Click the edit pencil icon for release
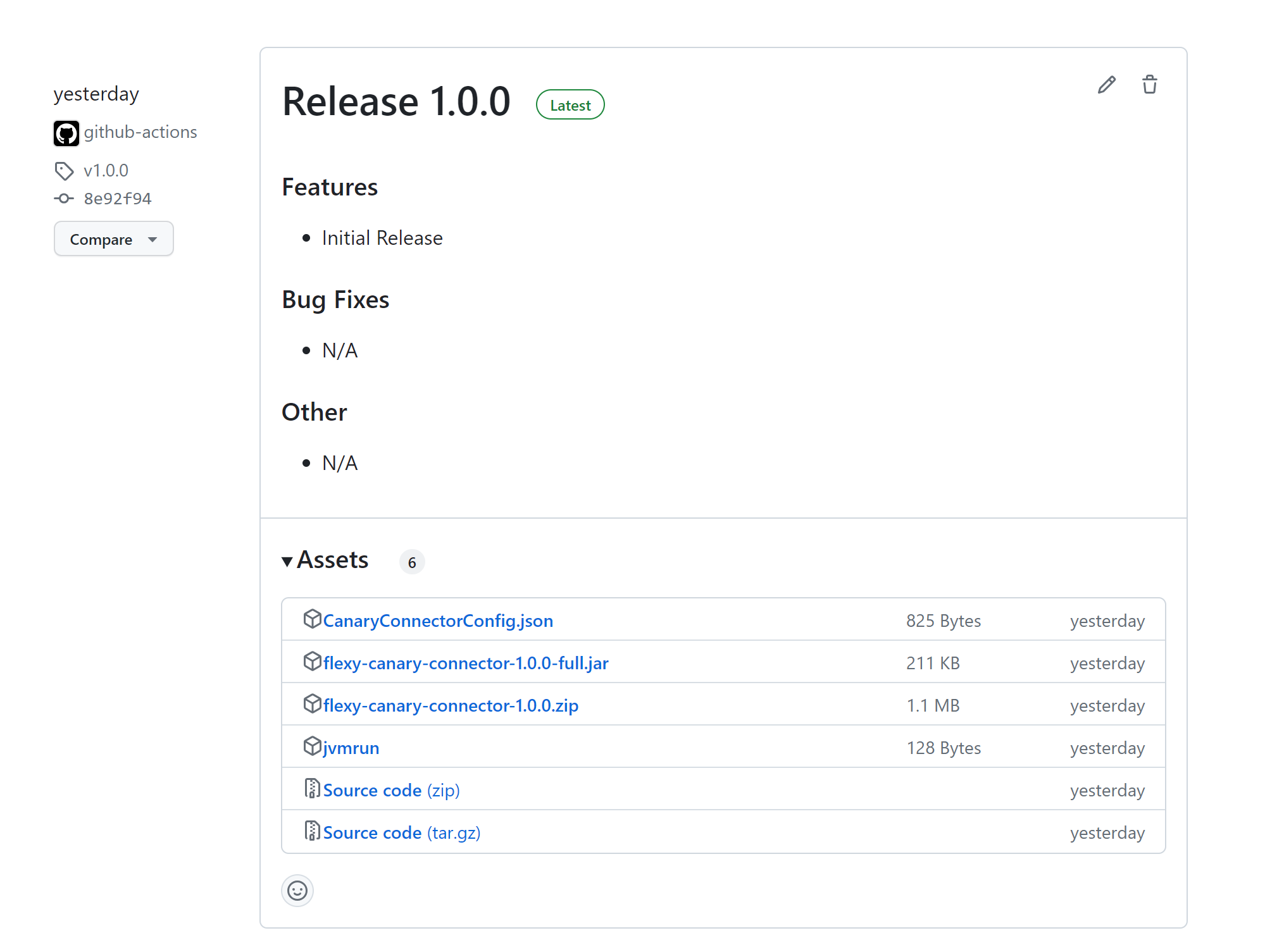This screenshot has width=1265, height=952. tap(1106, 84)
